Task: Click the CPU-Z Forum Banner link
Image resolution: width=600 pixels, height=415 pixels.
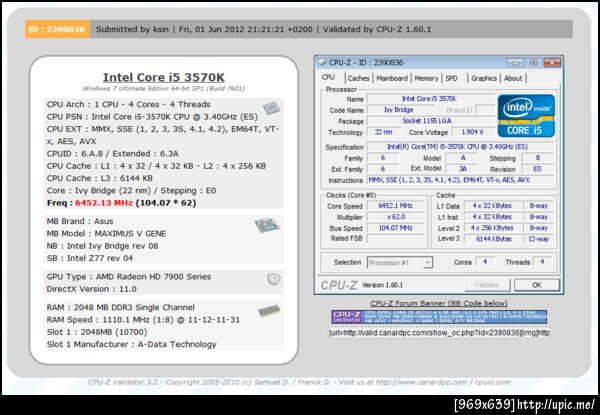Action: pyautogui.click(x=439, y=303)
